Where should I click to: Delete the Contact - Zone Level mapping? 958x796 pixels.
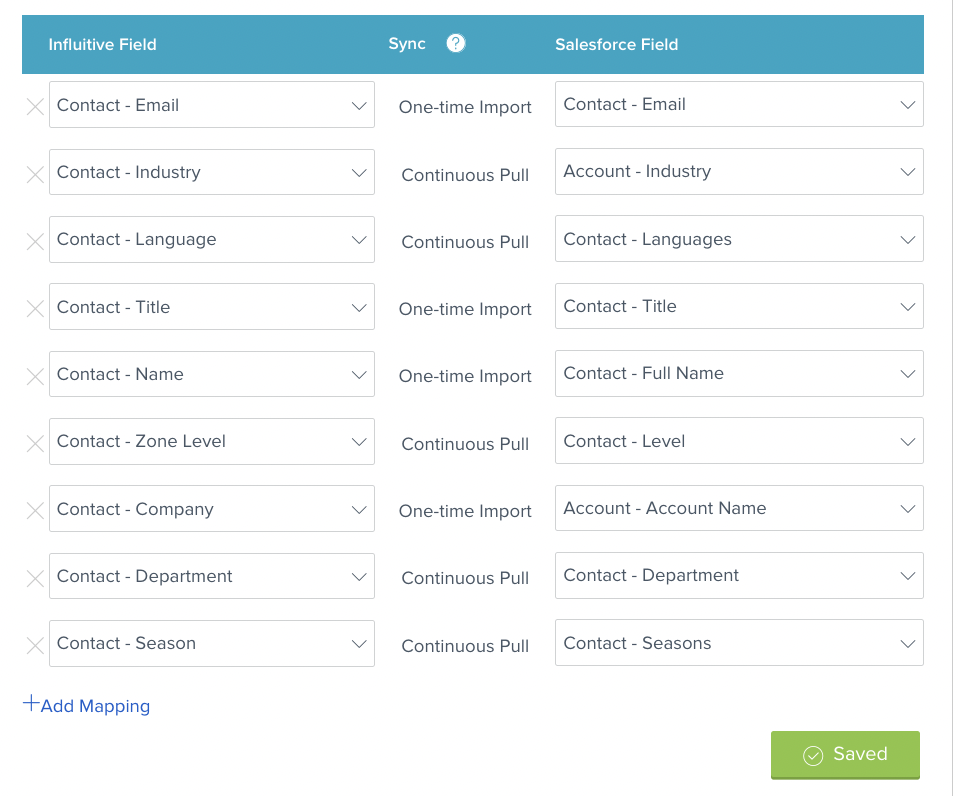click(x=35, y=443)
